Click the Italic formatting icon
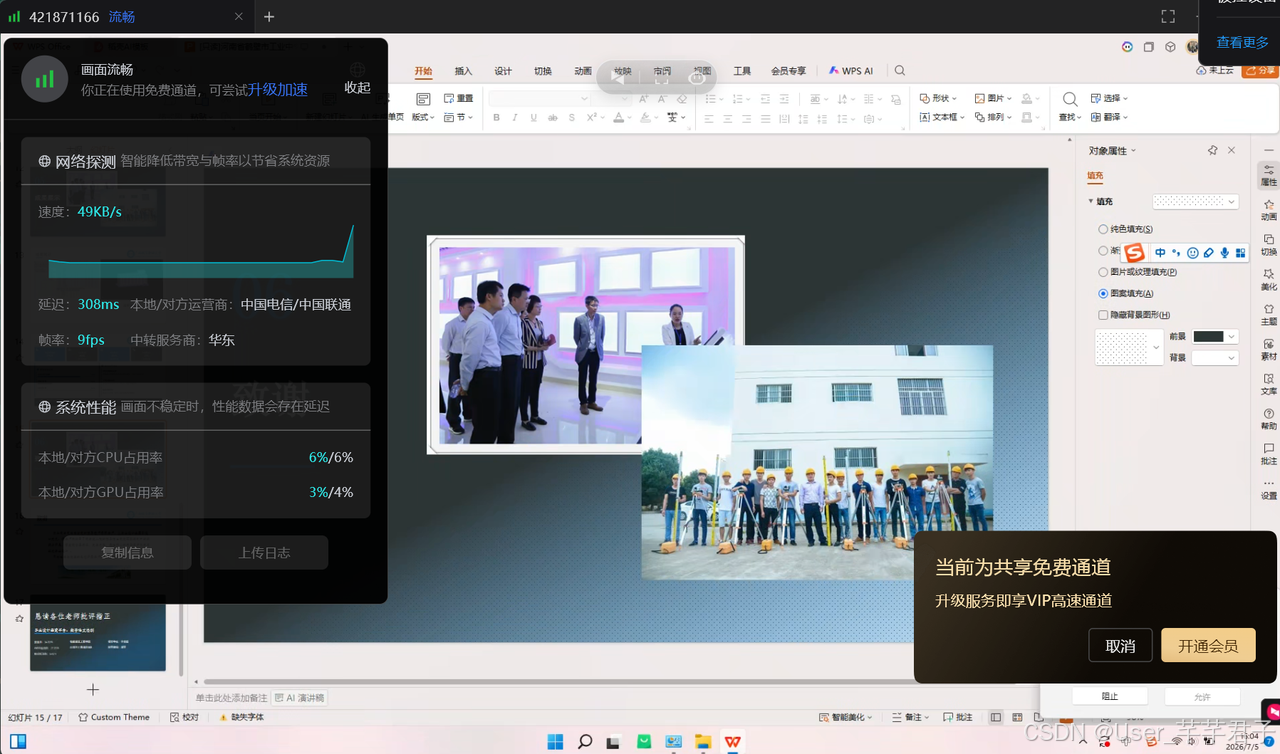This screenshot has width=1280, height=754. tap(515, 118)
